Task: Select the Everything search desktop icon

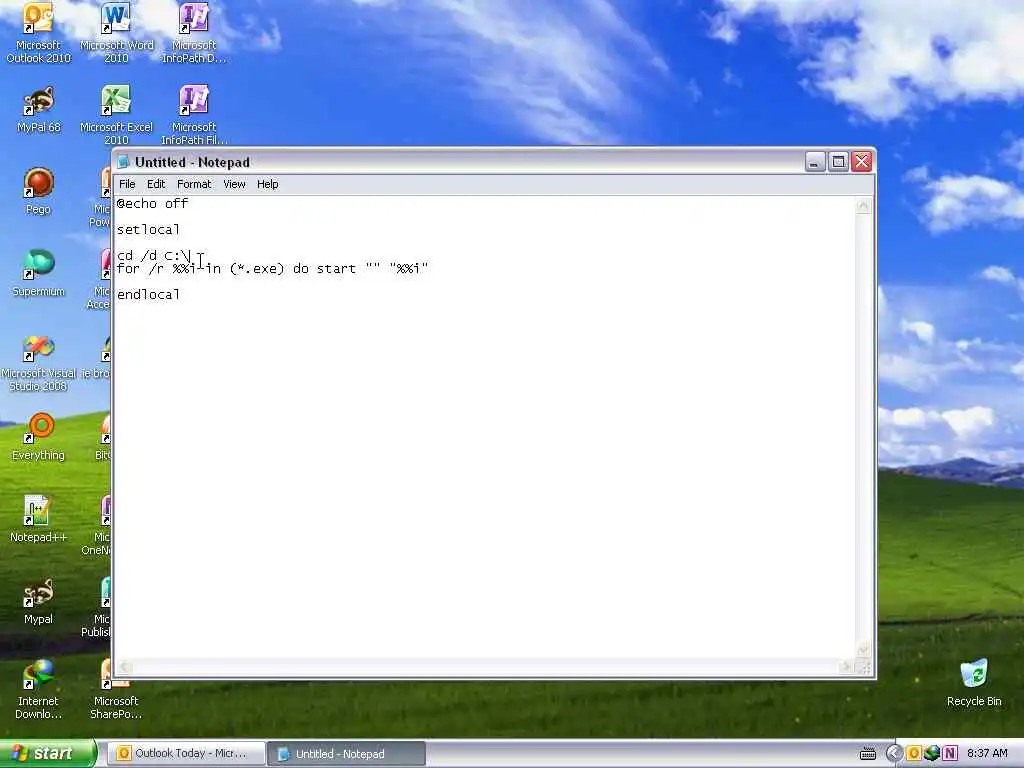Action: (38, 438)
